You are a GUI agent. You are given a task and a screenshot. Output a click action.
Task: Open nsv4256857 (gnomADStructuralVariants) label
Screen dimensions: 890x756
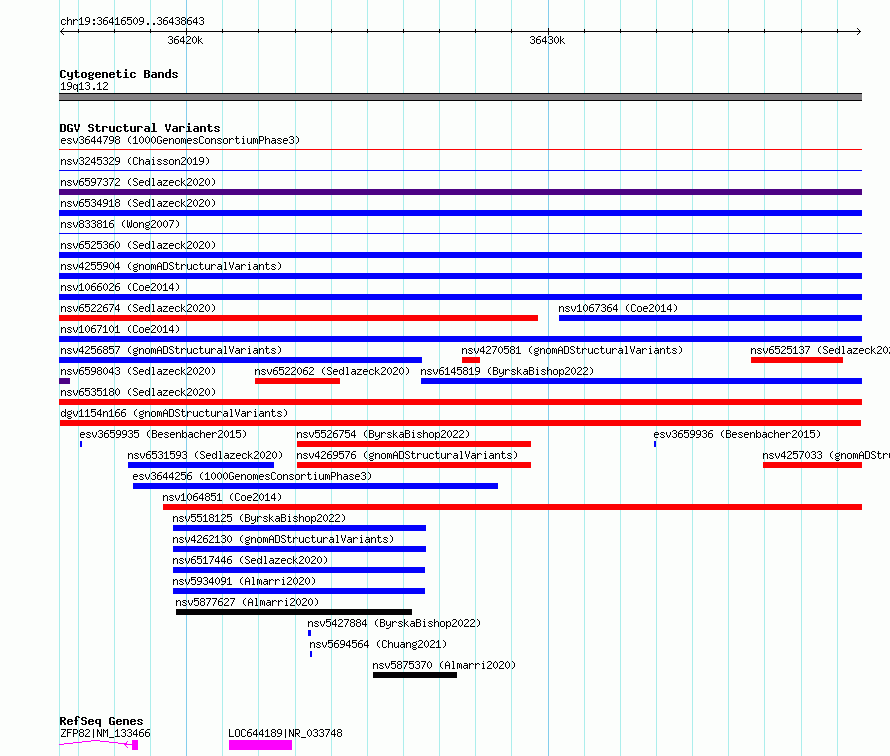(x=171, y=350)
